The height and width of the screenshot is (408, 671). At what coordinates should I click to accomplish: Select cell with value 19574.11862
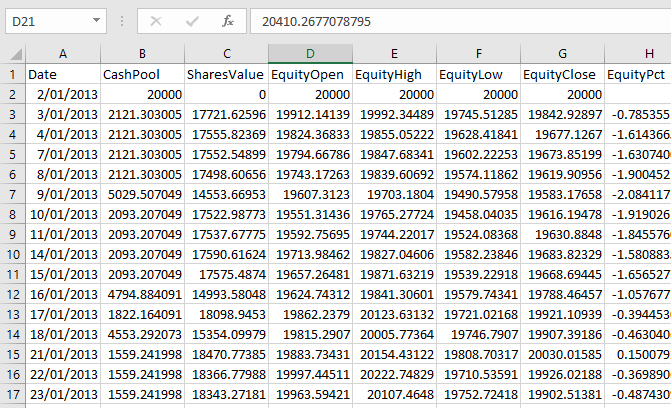pos(478,174)
